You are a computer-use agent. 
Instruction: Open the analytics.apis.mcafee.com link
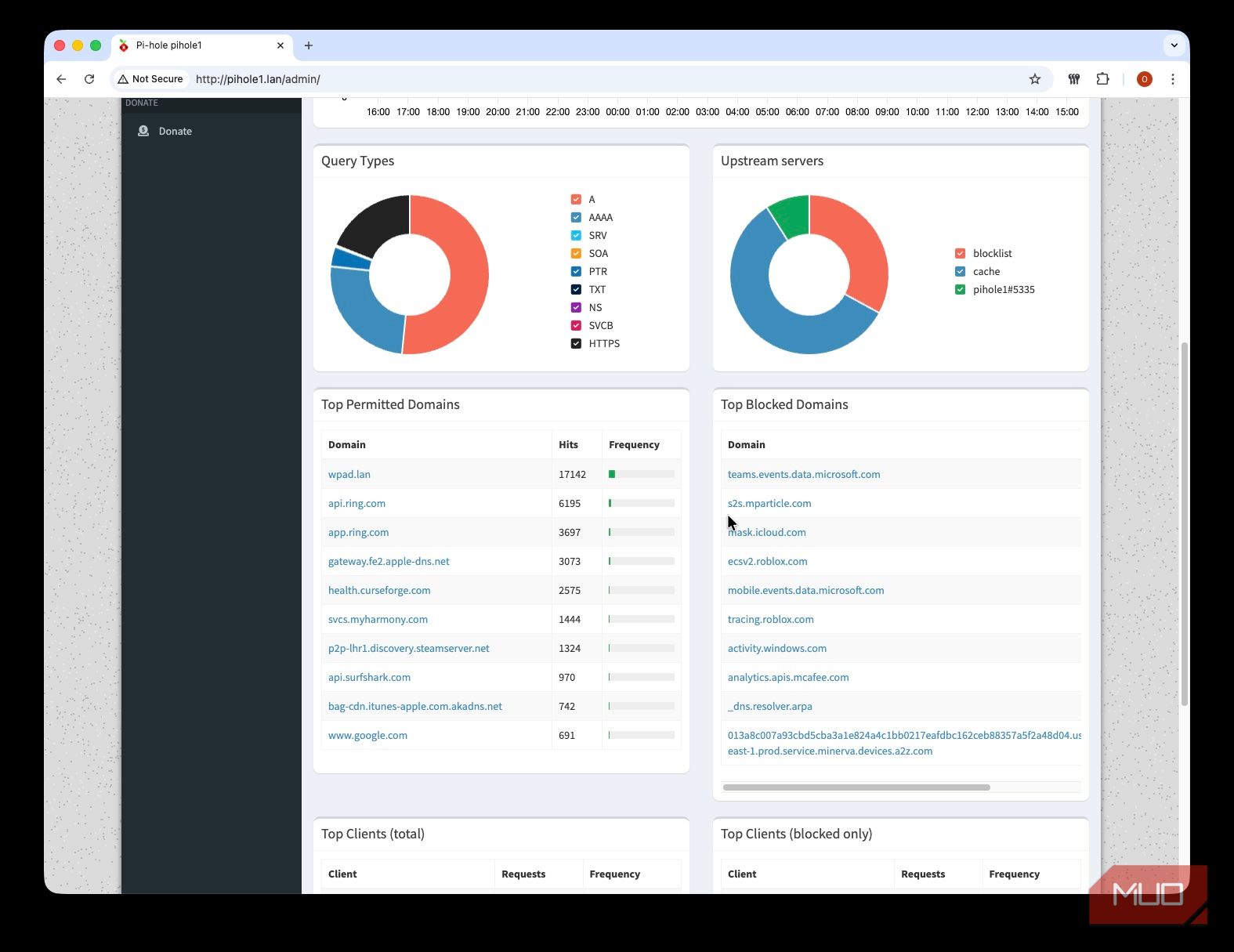point(788,677)
